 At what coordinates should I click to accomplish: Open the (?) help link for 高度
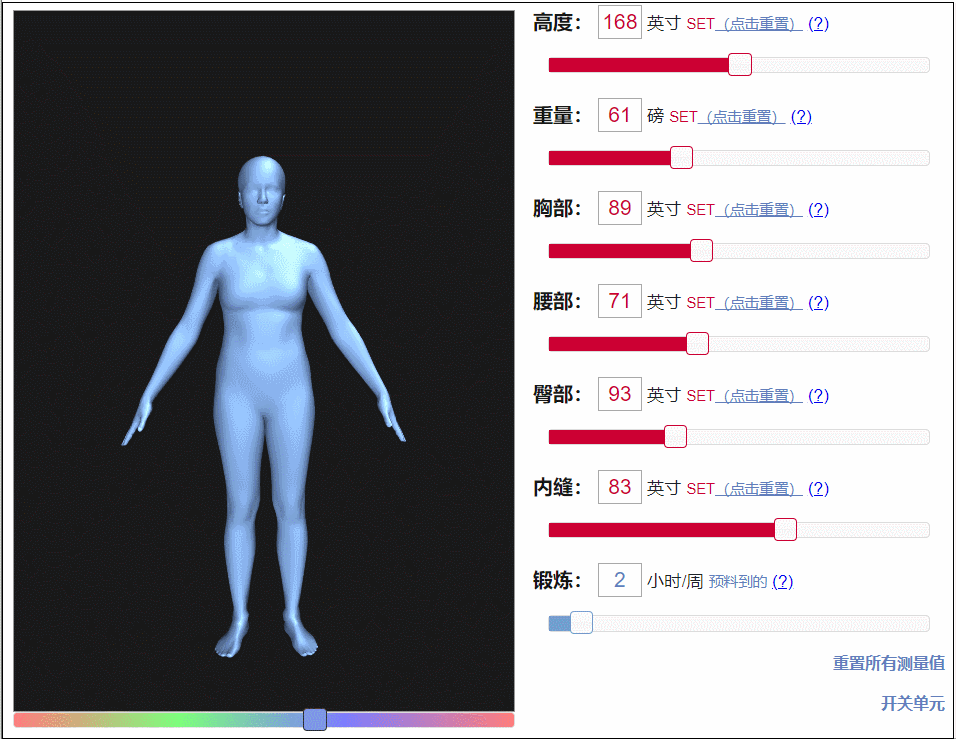pos(818,23)
